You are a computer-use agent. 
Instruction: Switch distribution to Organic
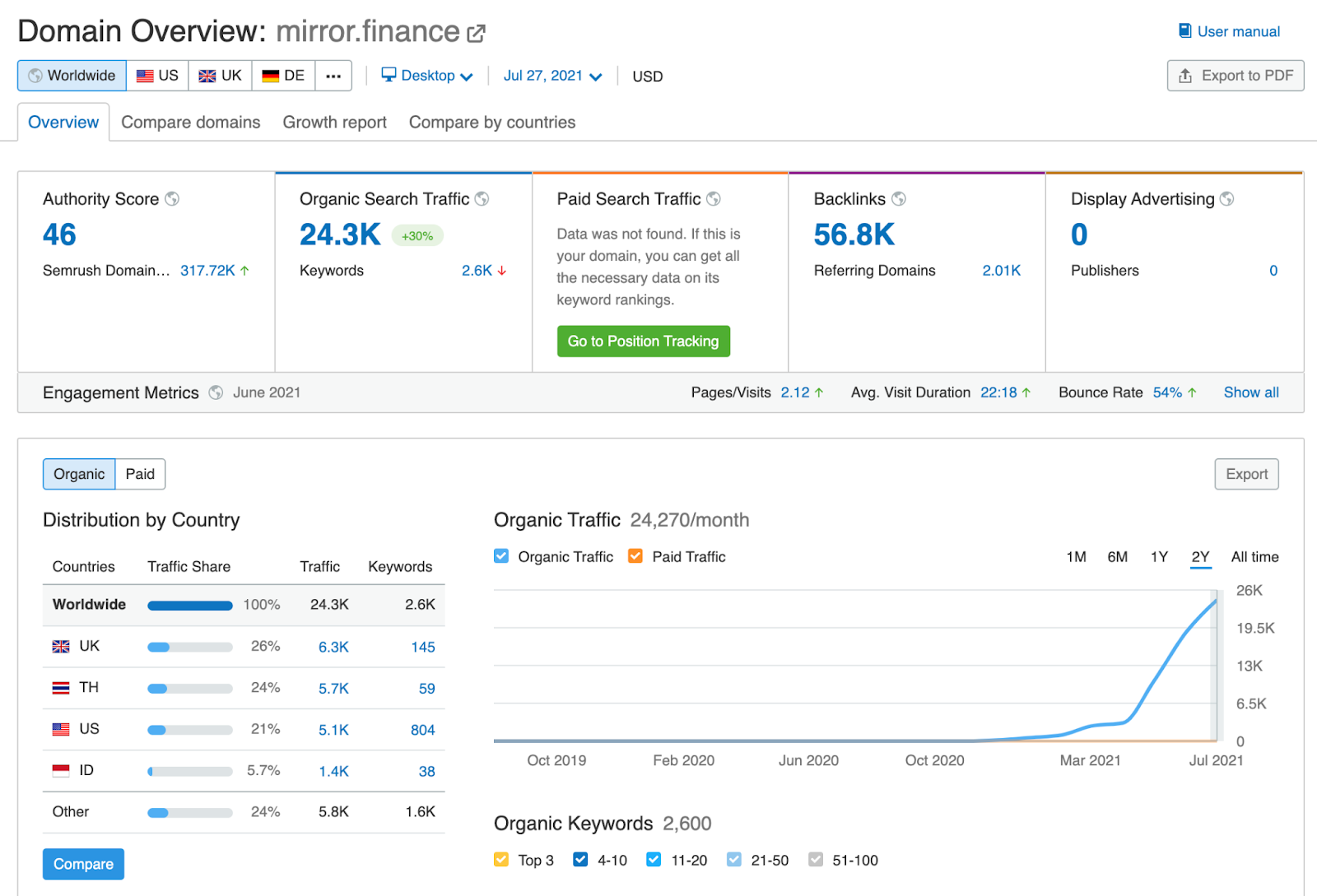pyautogui.click(x=79, y=474)
